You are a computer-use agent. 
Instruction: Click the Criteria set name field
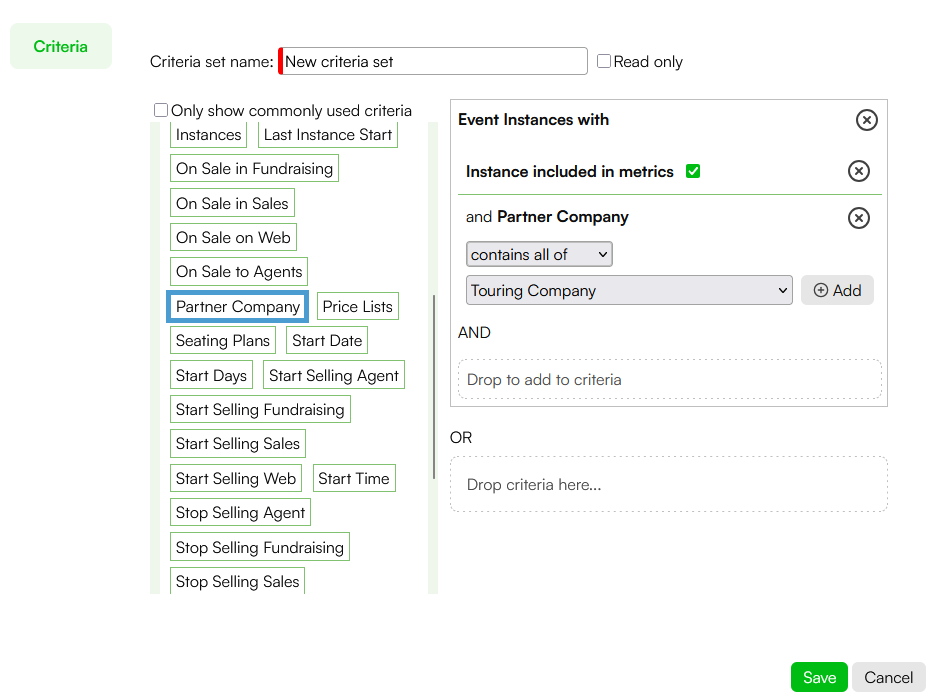click(433, 61)
